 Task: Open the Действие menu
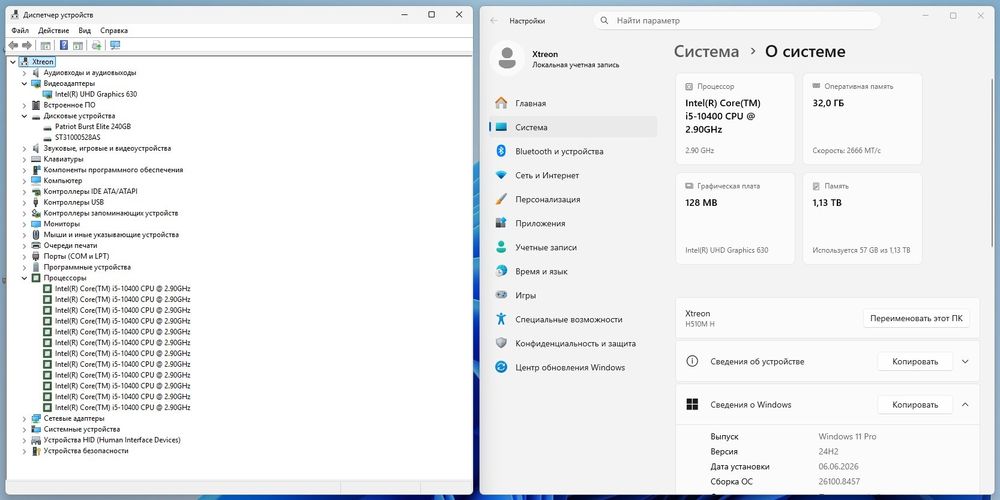coord(54,30)
